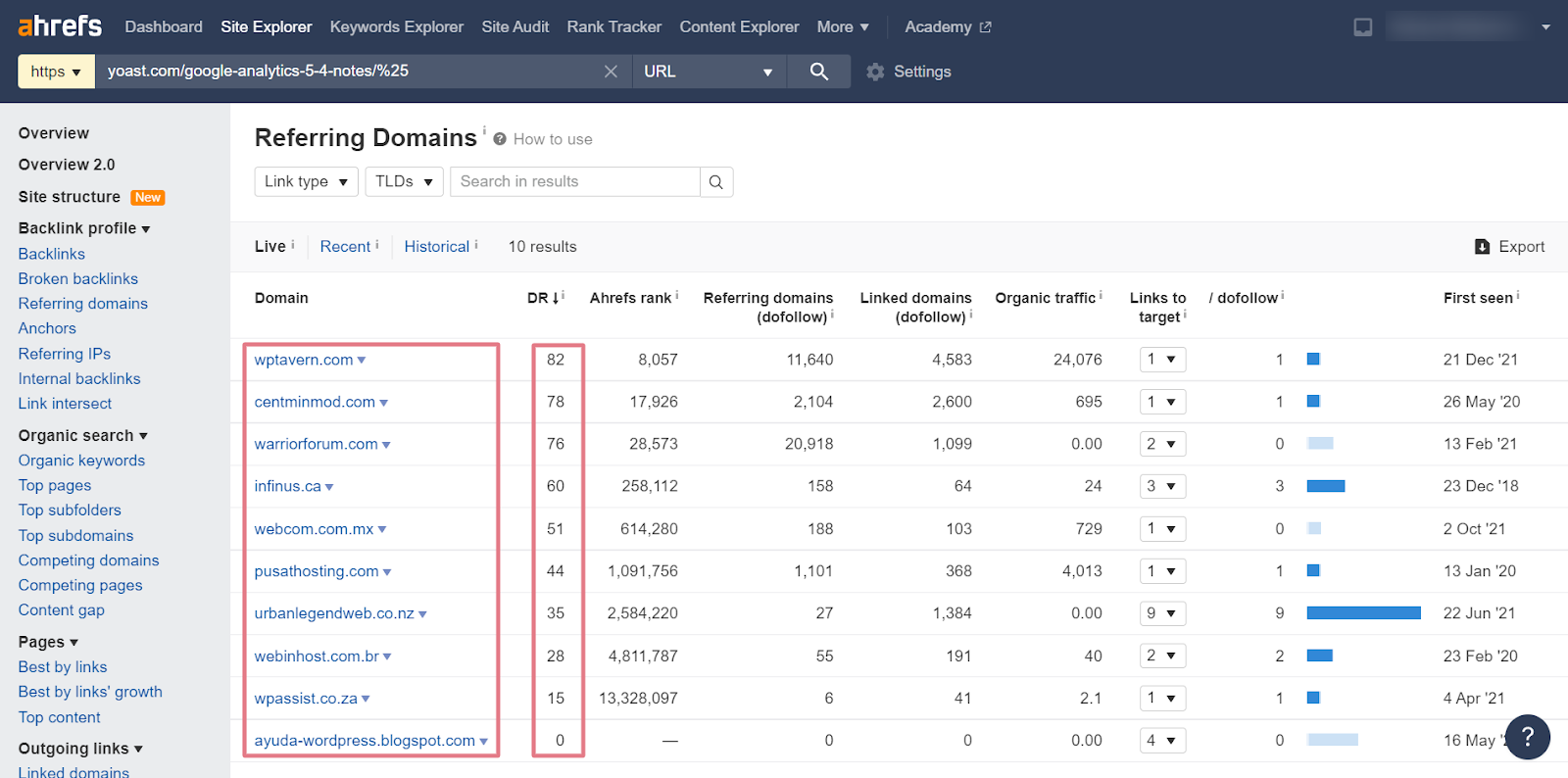Click the How to use help link
The height and width of the screenshot is (778, 1568).
point(553,139)
